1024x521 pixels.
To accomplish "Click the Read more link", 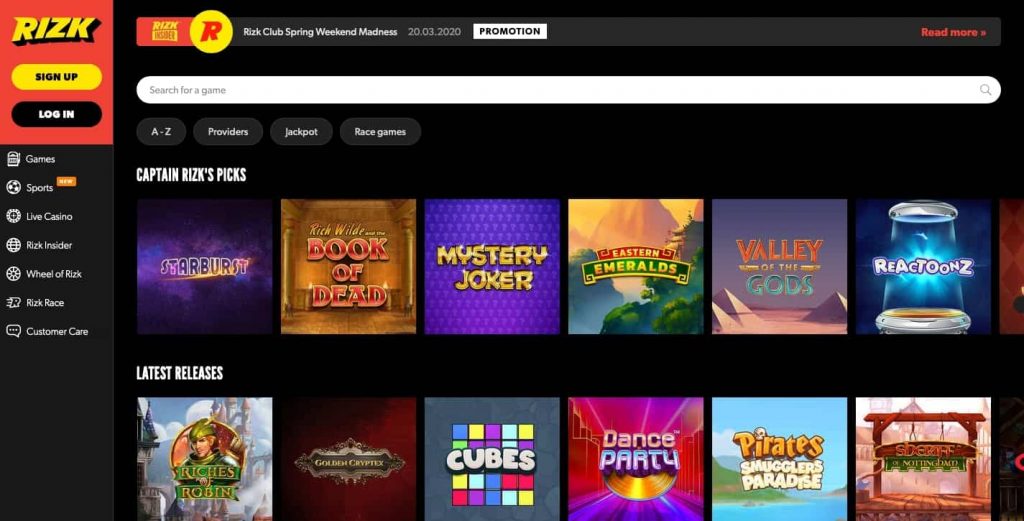I will 953,32.
